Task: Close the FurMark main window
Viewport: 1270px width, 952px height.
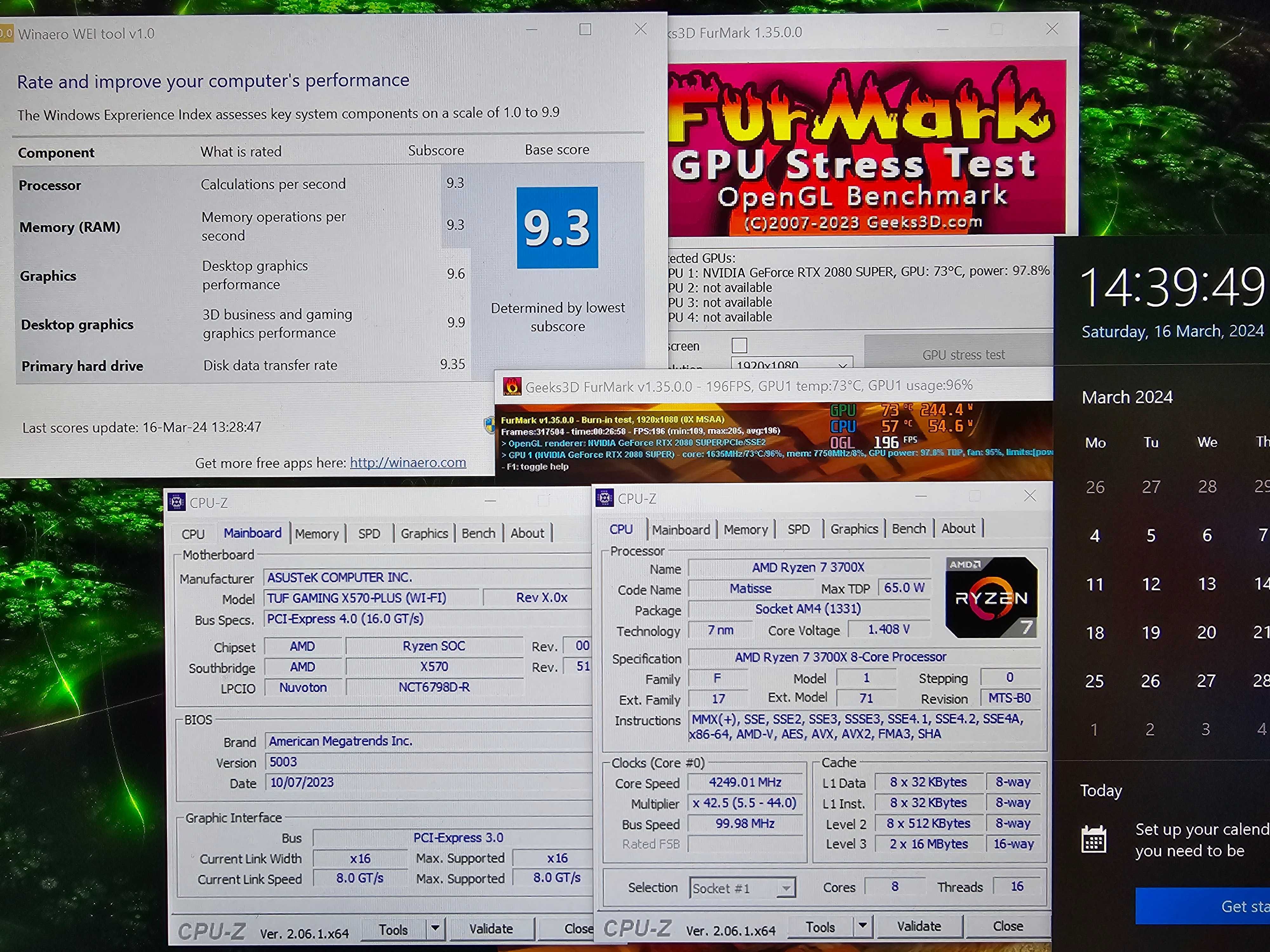Action: coord(1052,29)
